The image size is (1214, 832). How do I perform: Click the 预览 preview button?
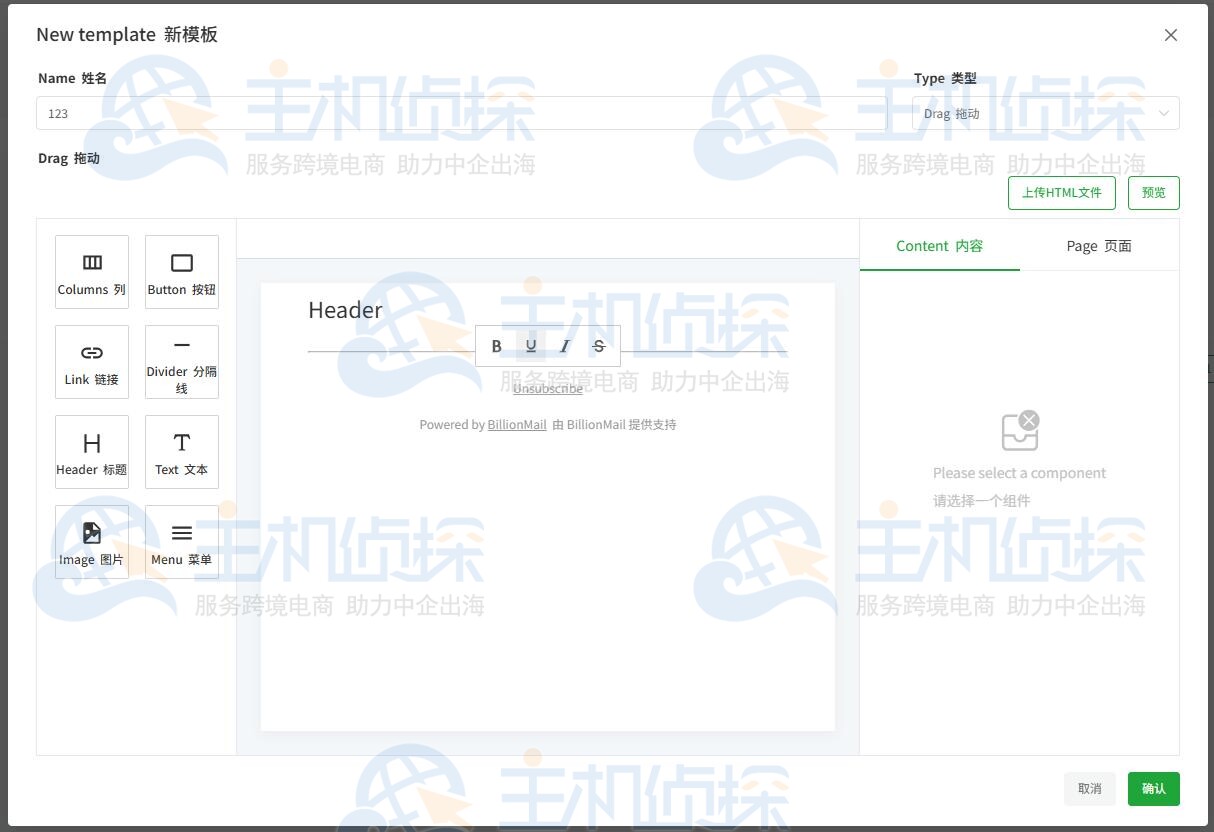click(x=1153, y=192)
